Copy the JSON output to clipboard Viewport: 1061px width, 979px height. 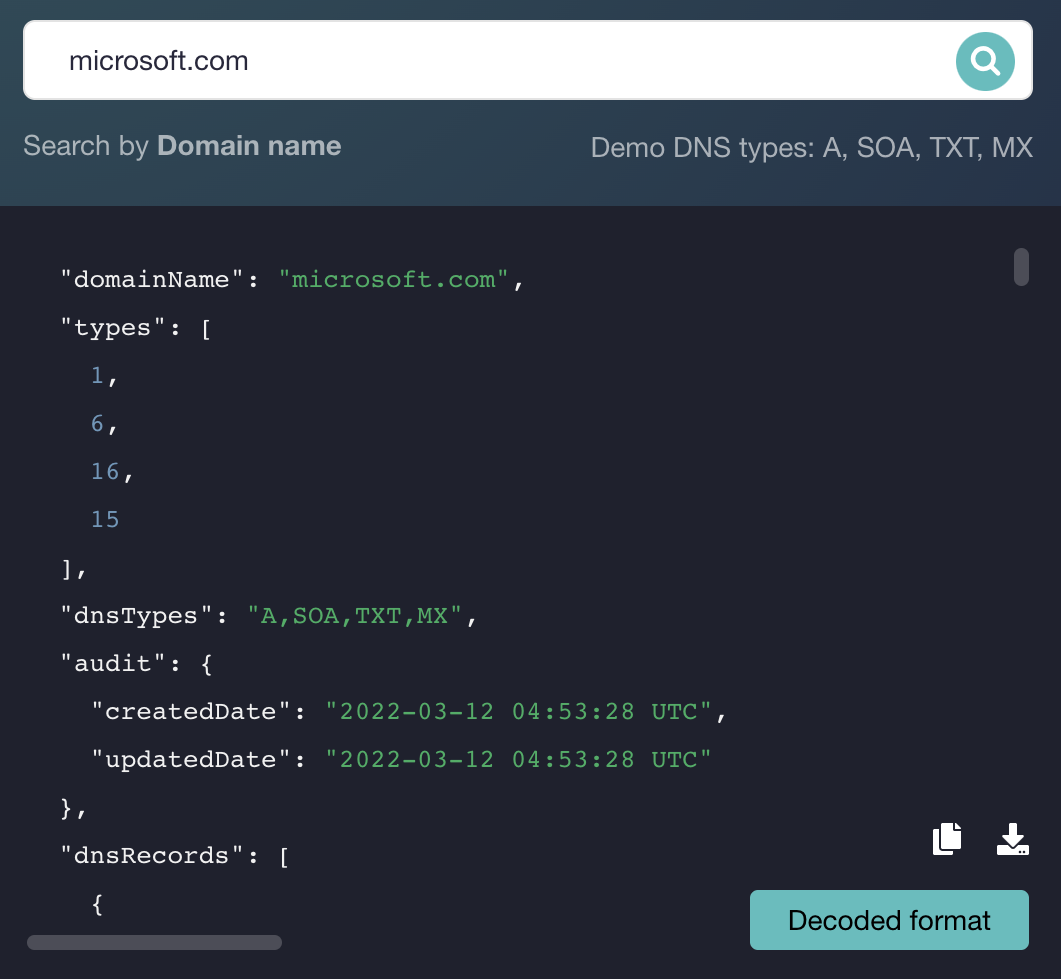point(947,839)
